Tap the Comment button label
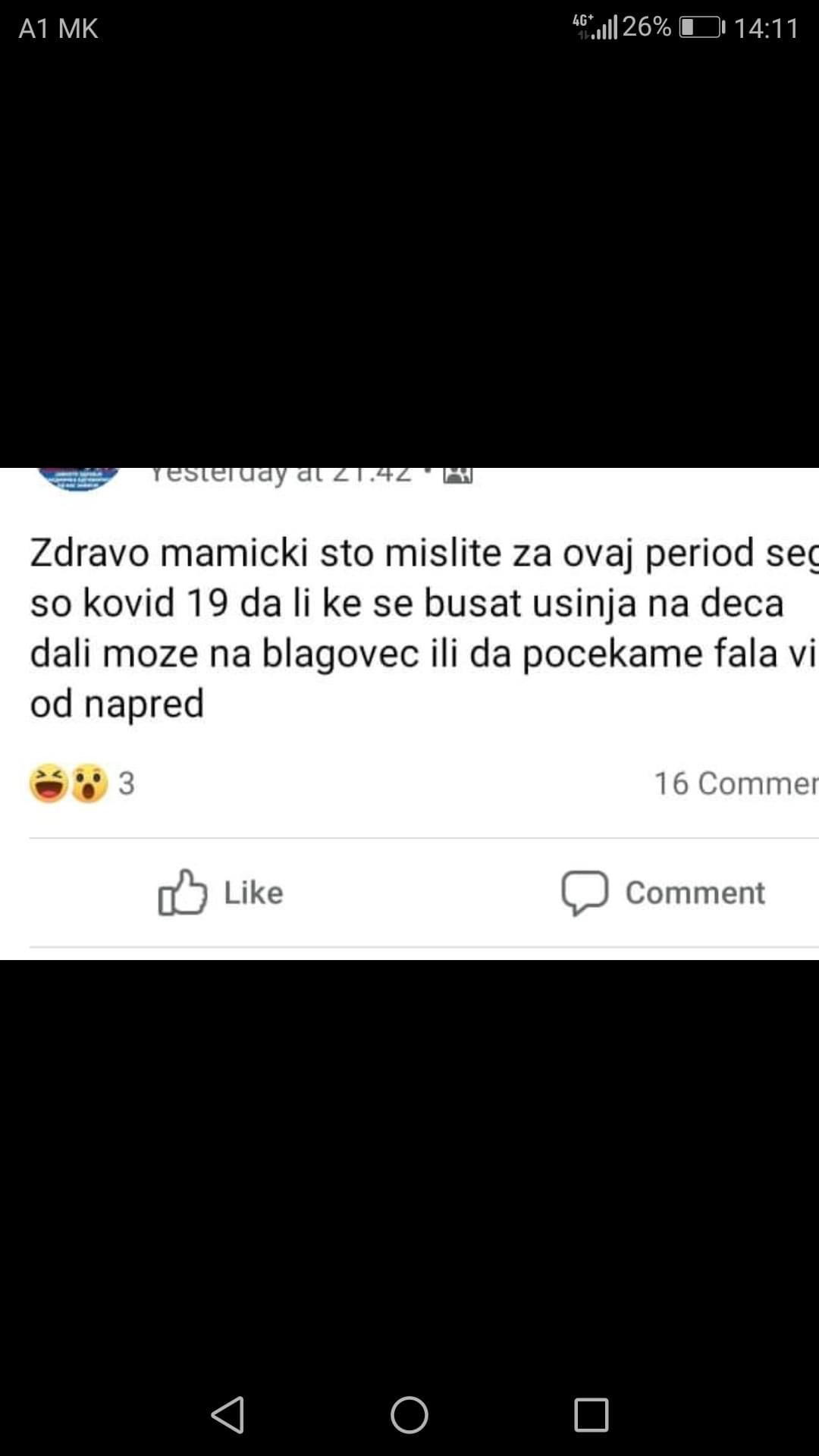819x1456 pixels. click(695, 893)
